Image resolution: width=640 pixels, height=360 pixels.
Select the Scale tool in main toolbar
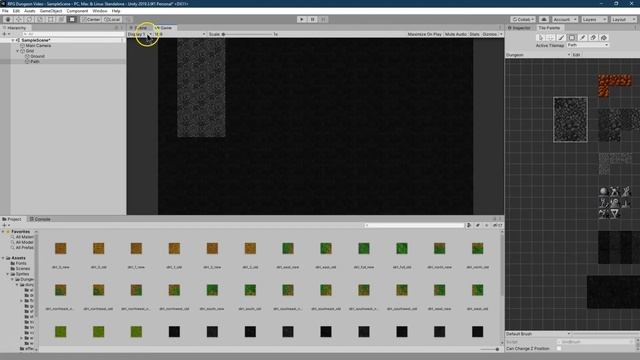tap(40, 19)
